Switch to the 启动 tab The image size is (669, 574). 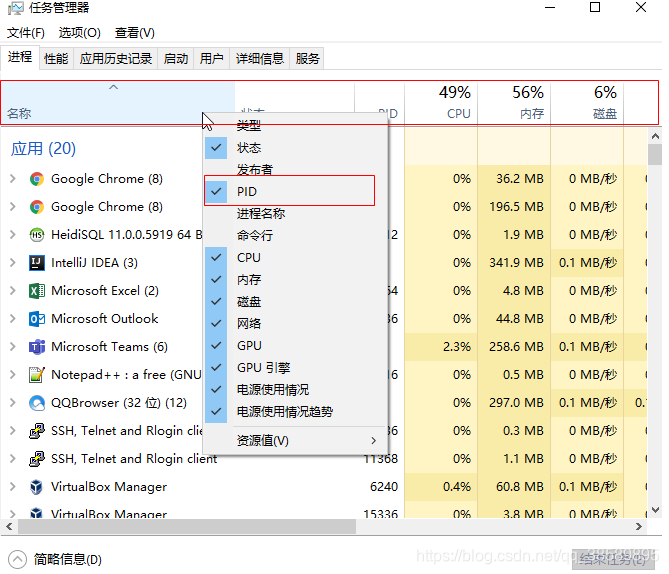[x=176, y=58]
